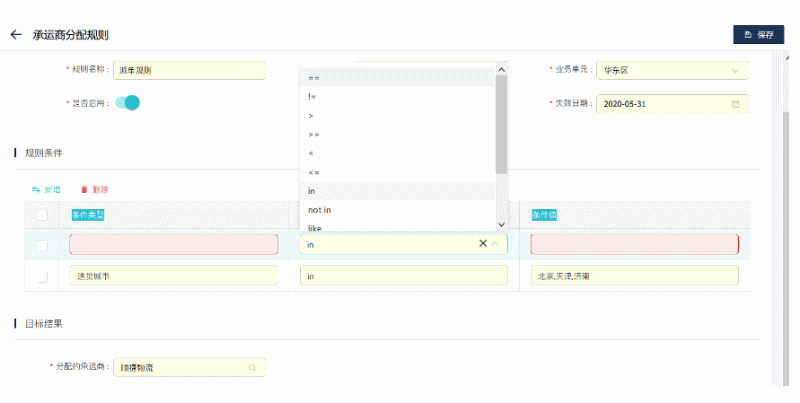Check the checkbox for the 送货城市 row
This screenshot has height=403, width=800.
tap(42, 276)
